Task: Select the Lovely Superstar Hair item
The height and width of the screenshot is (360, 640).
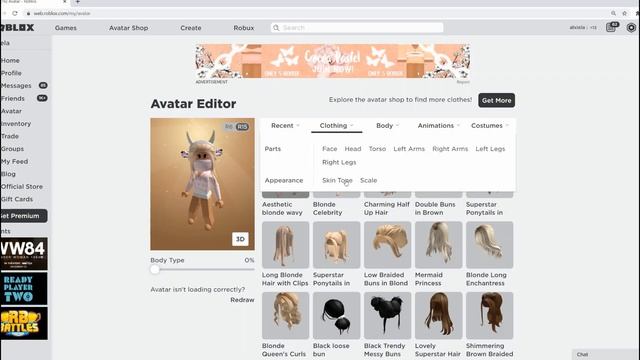Action: coord(438,325)
